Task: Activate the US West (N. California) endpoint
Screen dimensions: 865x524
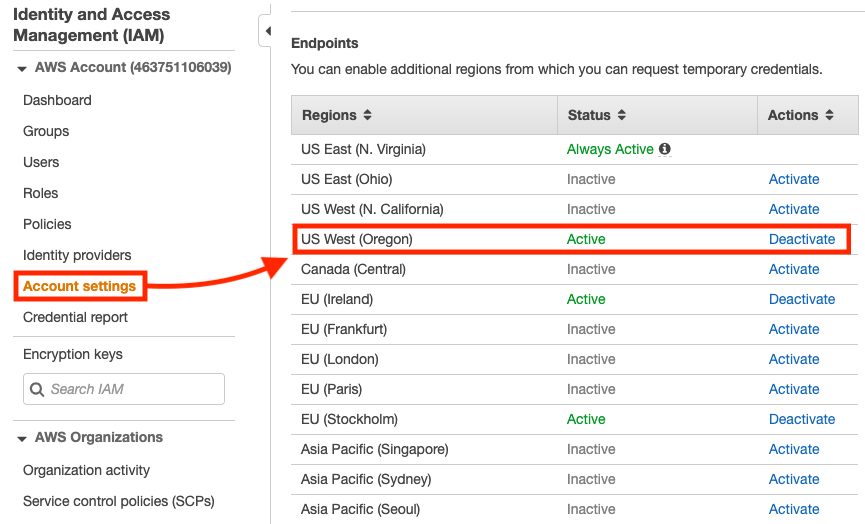Action: [x=794, y=209]
